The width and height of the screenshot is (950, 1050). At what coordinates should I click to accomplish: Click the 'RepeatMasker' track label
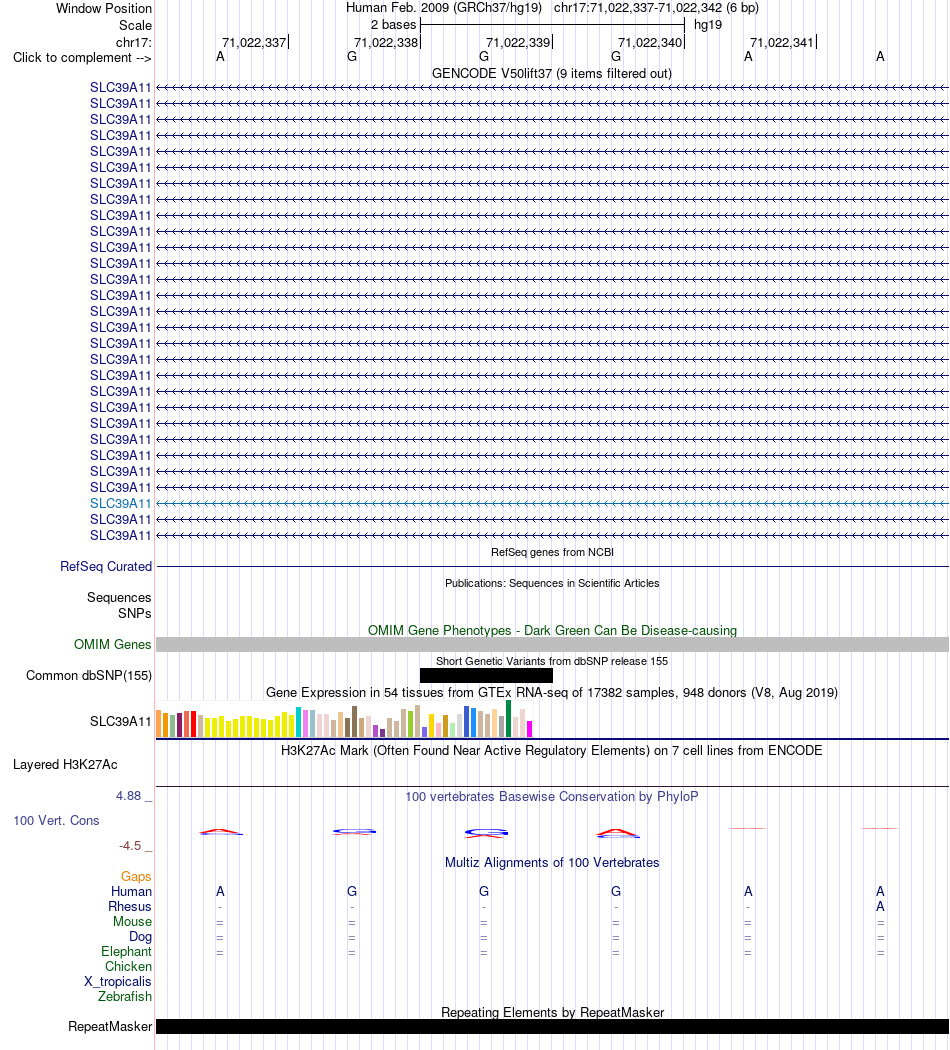tap(110, 1027)
